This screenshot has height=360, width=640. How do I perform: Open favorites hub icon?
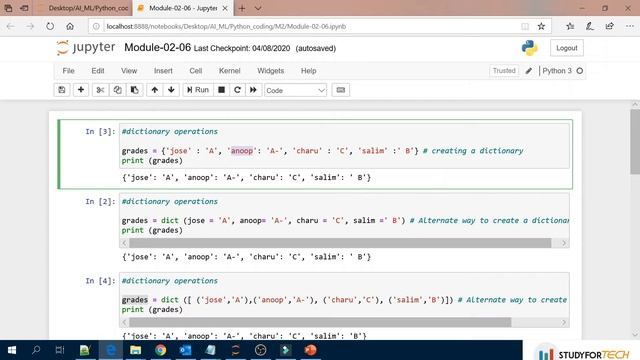pos(570,26)
